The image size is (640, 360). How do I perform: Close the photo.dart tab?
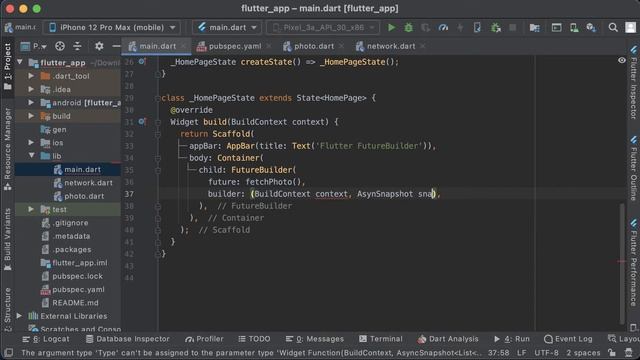341,46
